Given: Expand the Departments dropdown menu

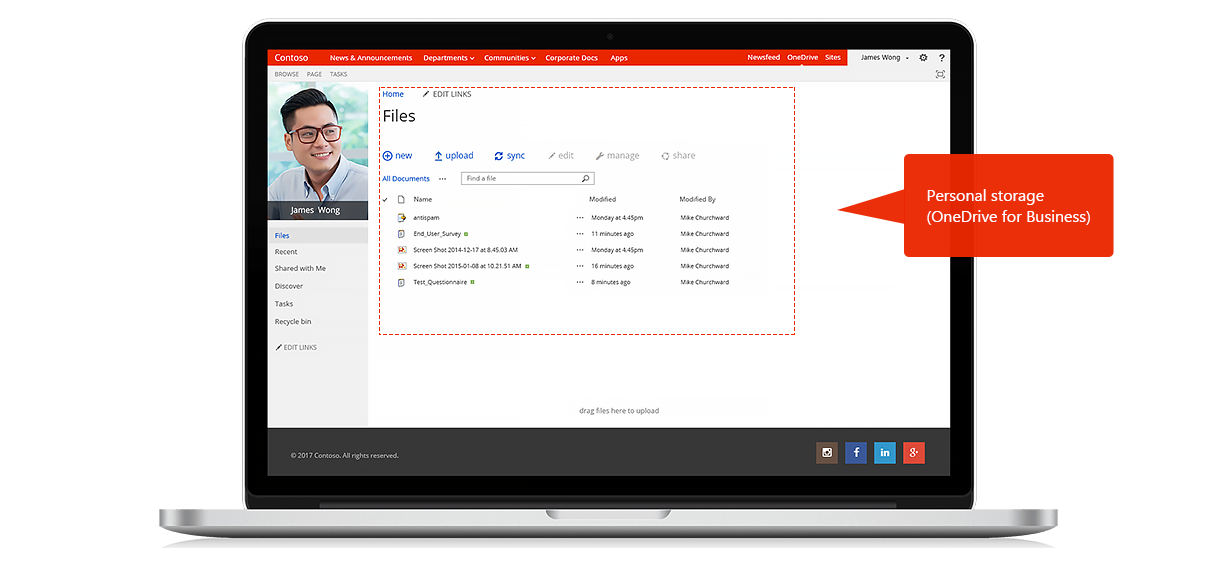Looking at the screenshot, I should (449, 58).
